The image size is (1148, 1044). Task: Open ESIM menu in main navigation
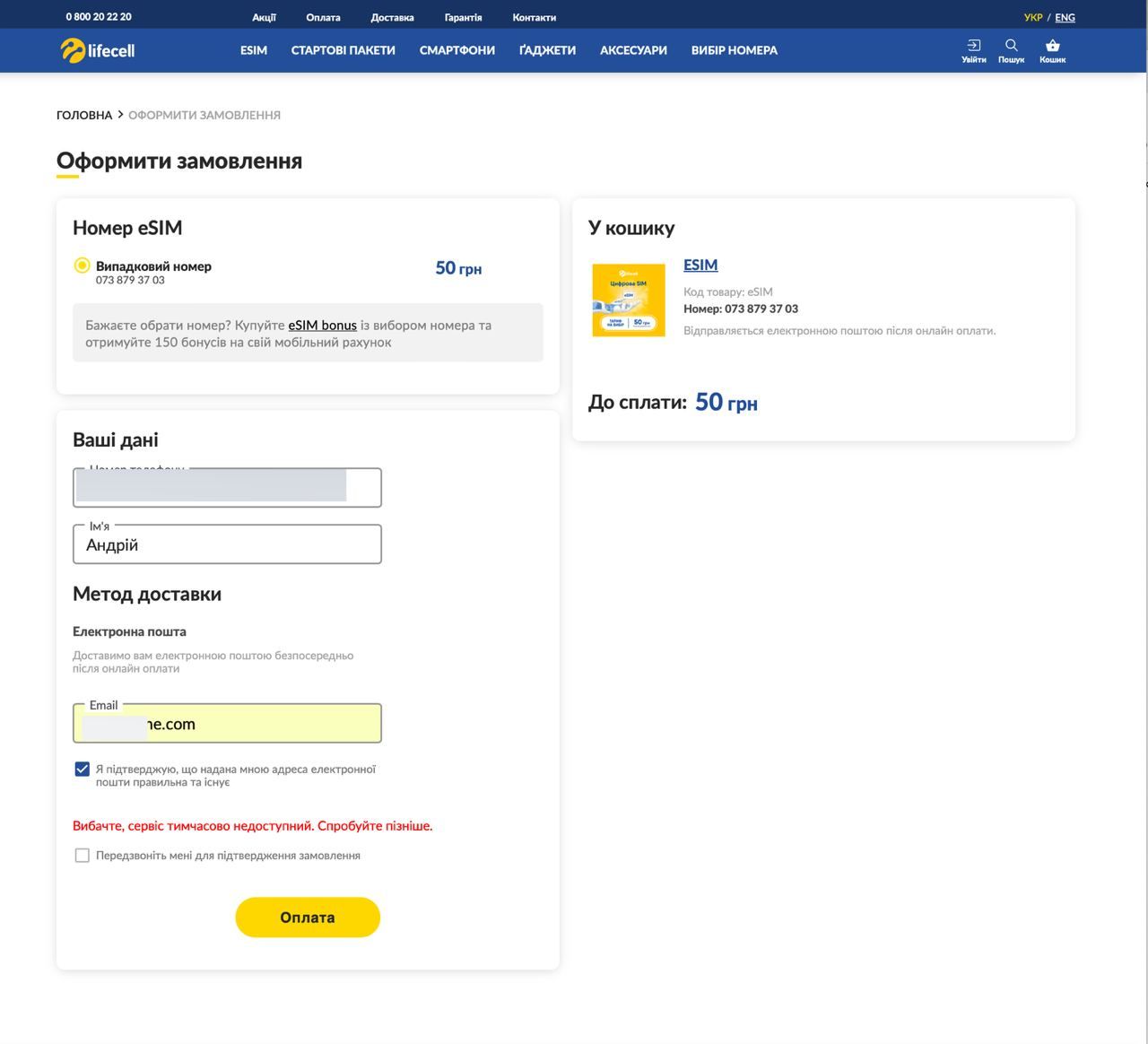tap(254, 50)
